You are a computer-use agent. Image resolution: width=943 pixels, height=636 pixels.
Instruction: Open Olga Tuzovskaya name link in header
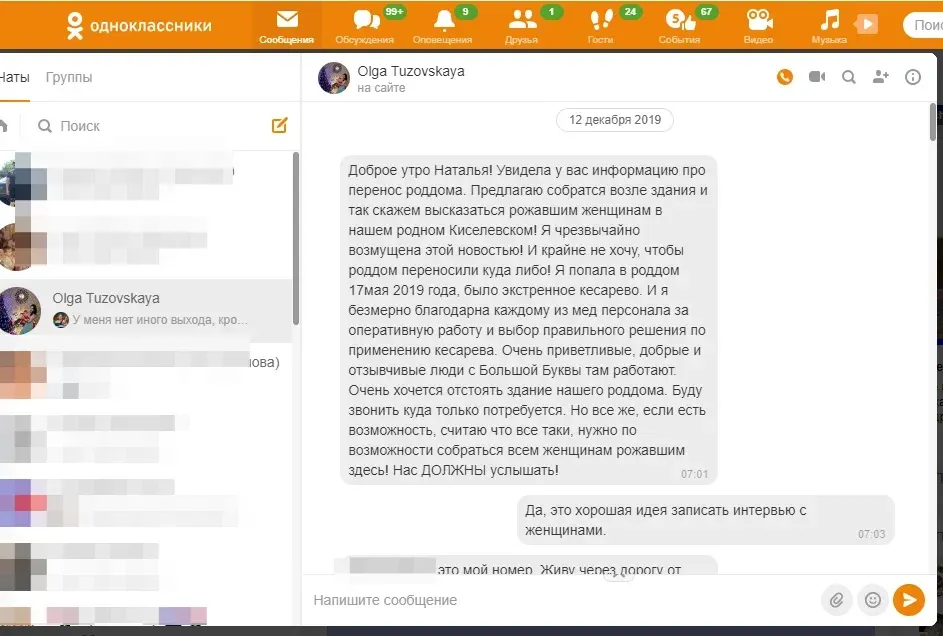coord(411,71)
